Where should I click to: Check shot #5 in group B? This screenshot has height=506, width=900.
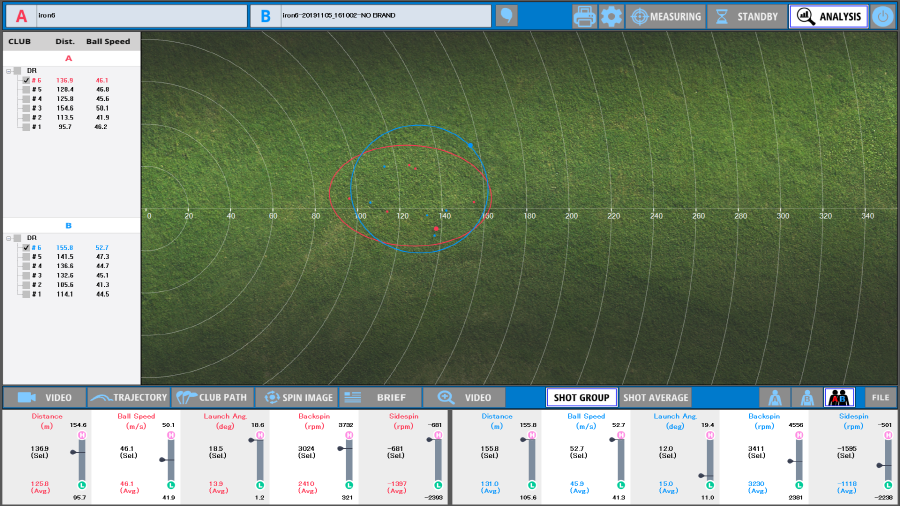26,257
